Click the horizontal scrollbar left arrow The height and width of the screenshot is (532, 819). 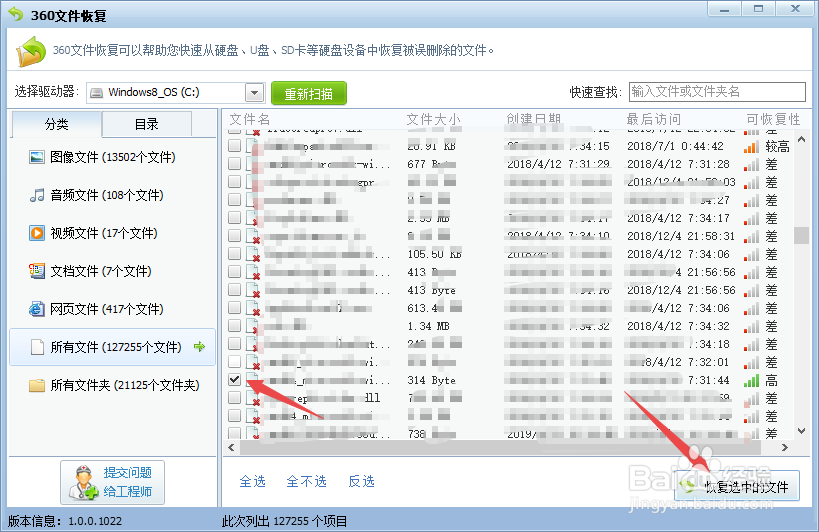[x=231, y=447]
